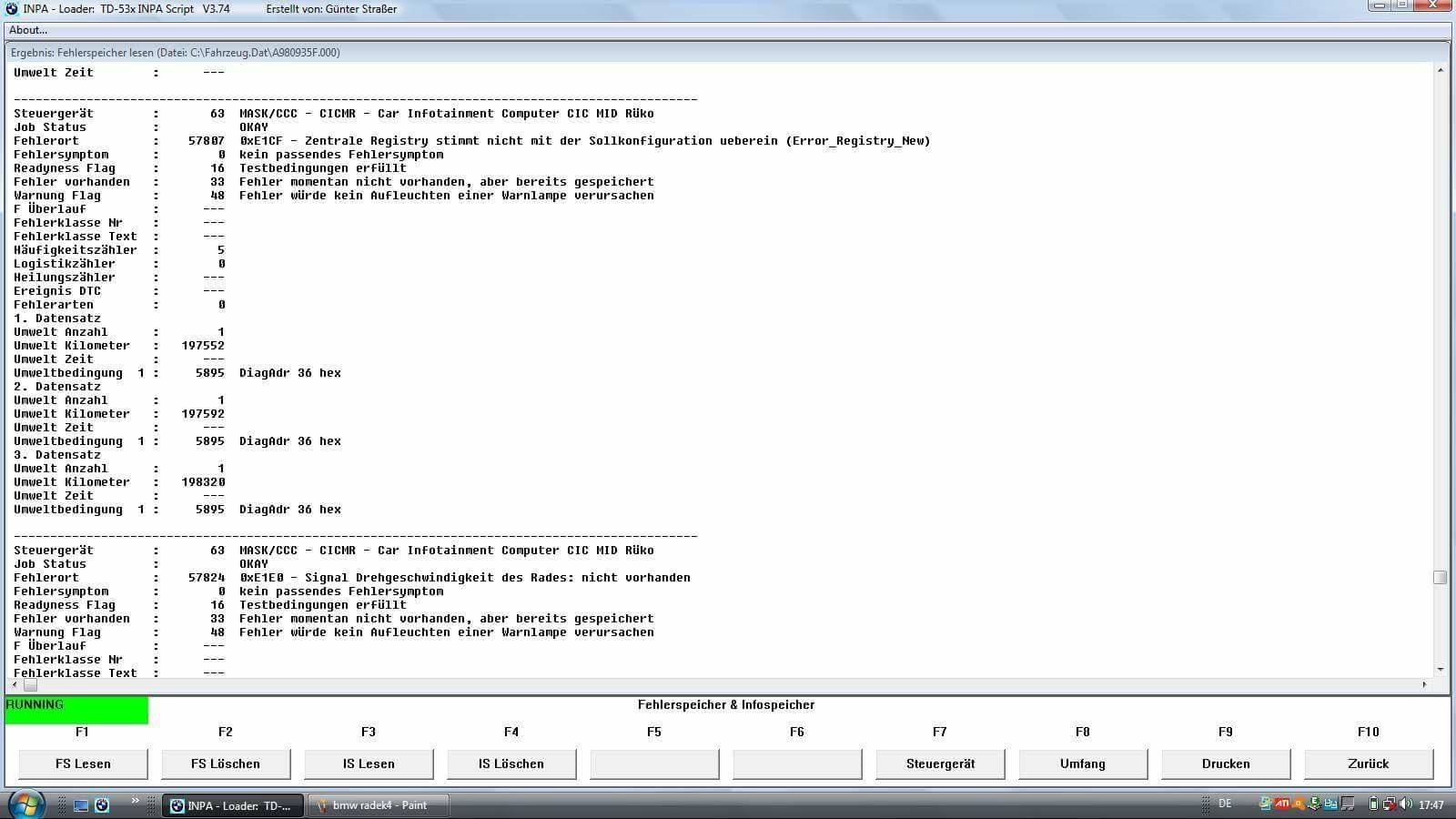Image resolution: width=1456 pixels, height=819 pixels.
Task: Click the 0xE1CF Zentrale Registry error line
Action: 584,141
